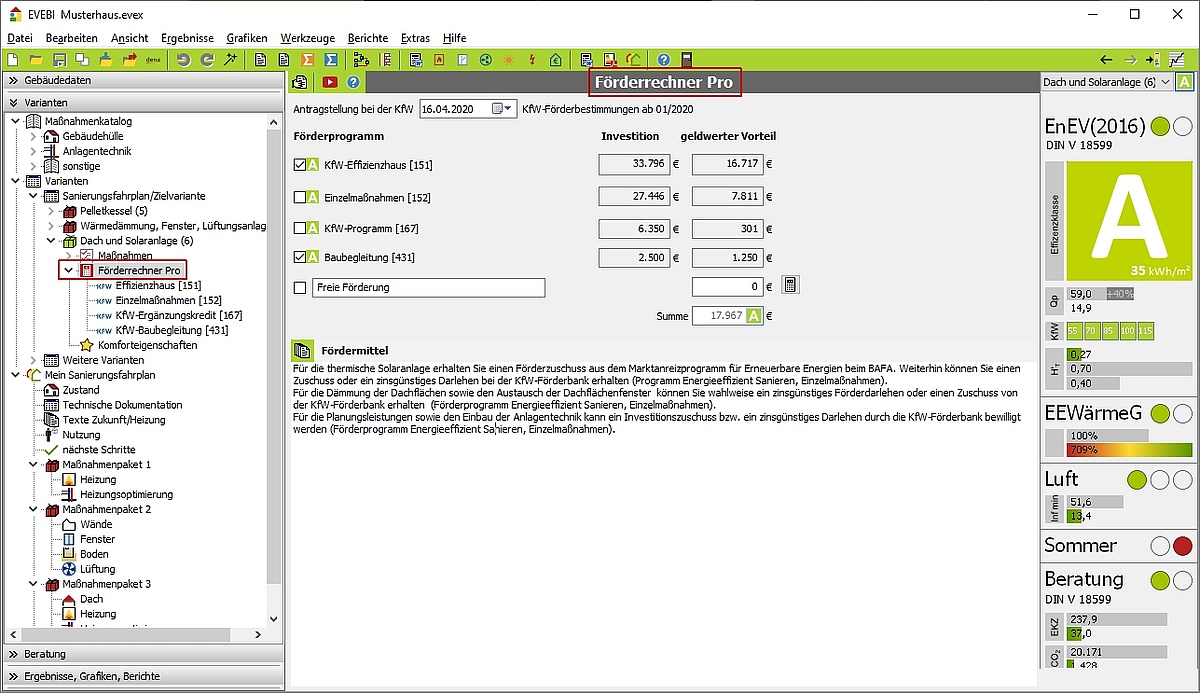Check the Freie Förderung checkbox
Image resolution: width=1200 pixels, height=693 pixels.
coord(300,288)
